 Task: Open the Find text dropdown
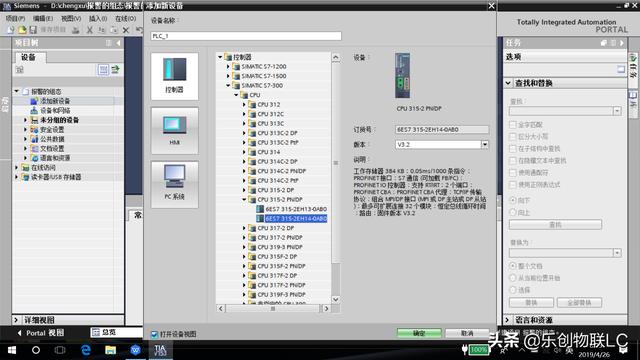(617, 111)
